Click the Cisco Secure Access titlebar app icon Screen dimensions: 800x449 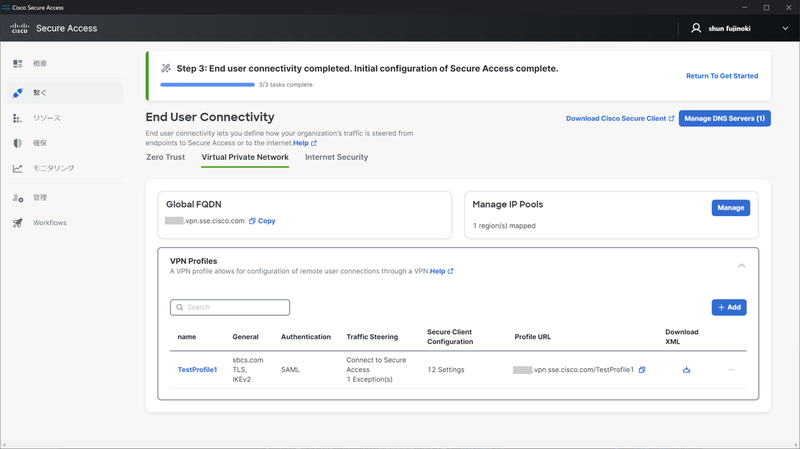pos(6,7)
